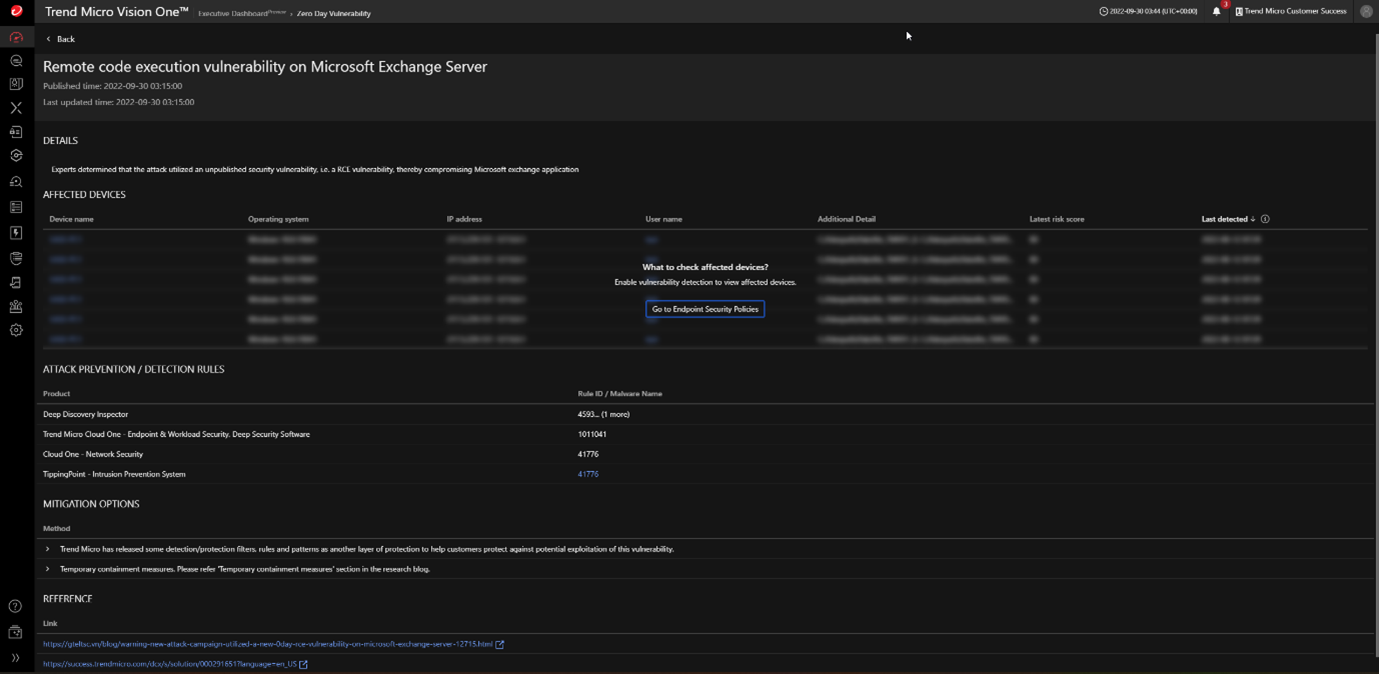Click the '4593... (1 more)' rule ID
The image size is (1379, 674).
(x=604, y=414)
